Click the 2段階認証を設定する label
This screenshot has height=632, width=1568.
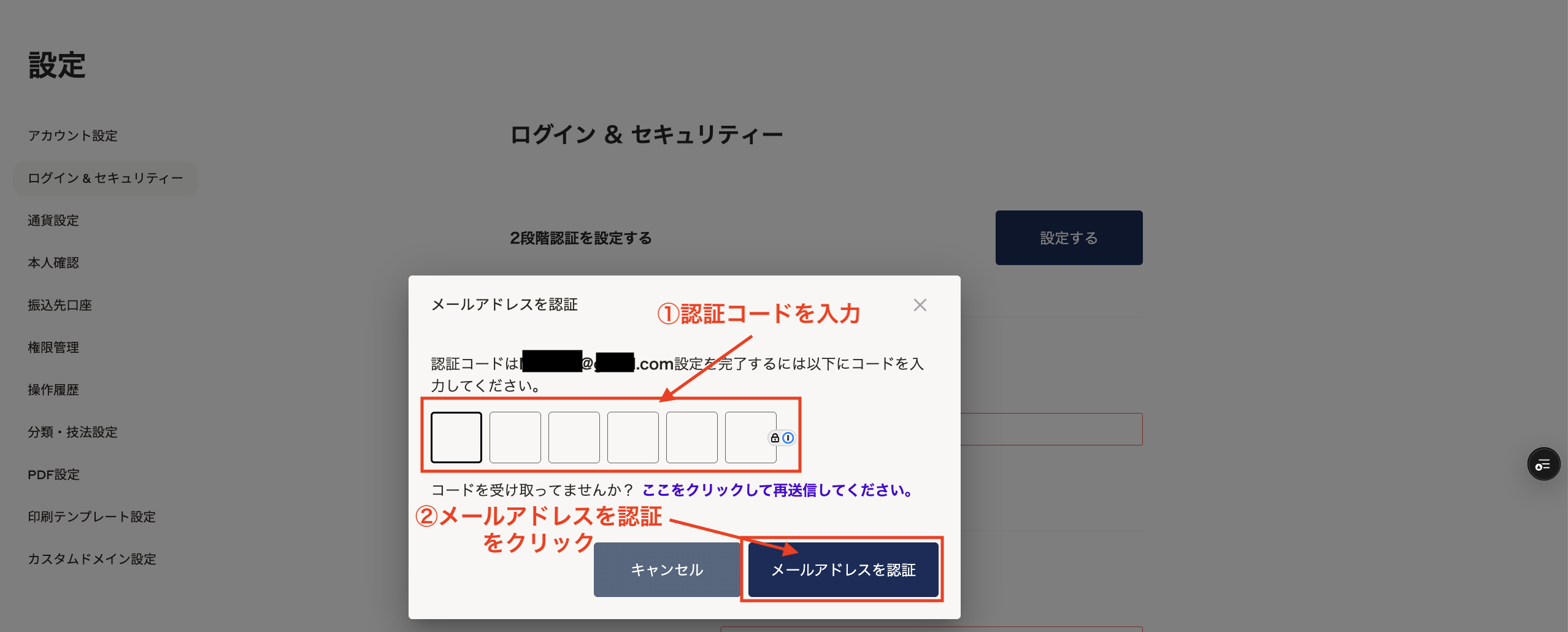[581, 238]
